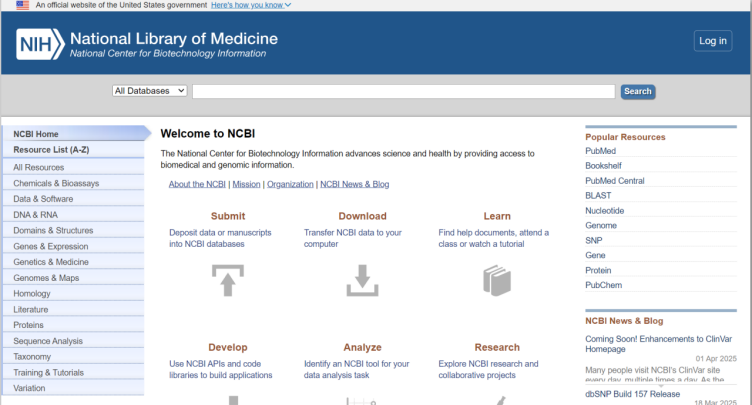Select NCBI Home in sidebar

click(73, 134)
